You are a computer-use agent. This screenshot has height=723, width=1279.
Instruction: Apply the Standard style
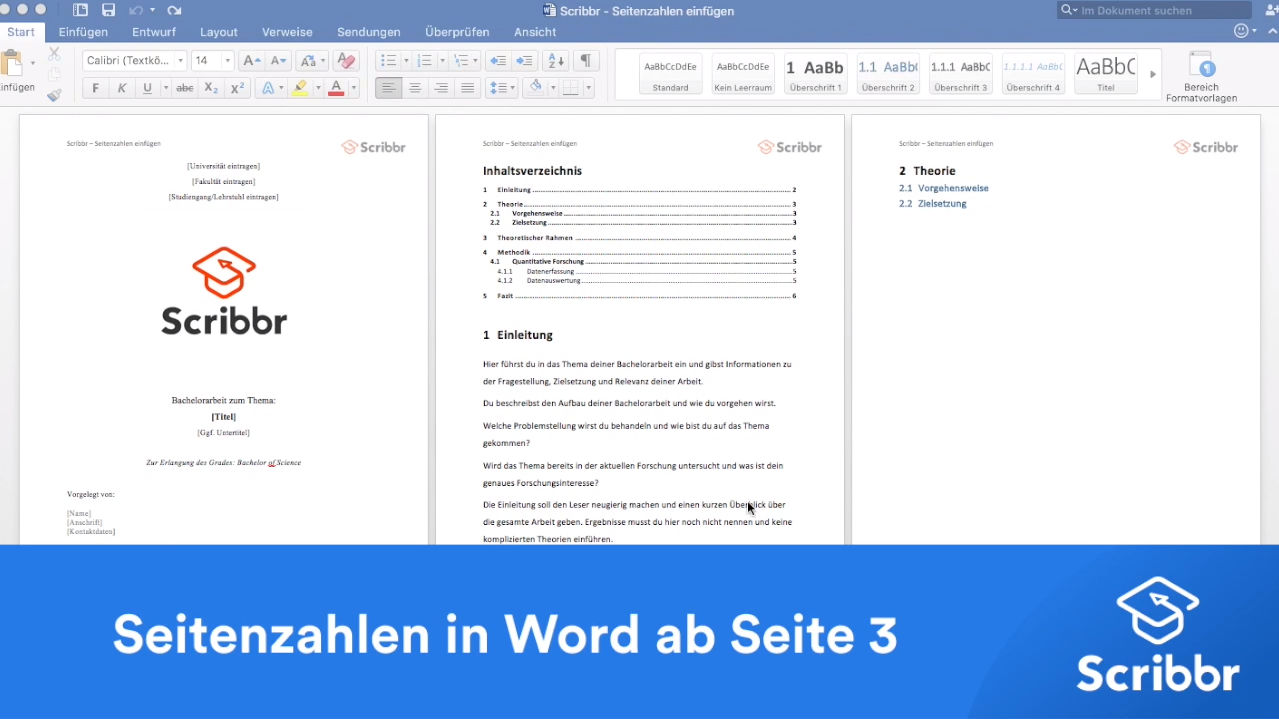tap(670, 74)
